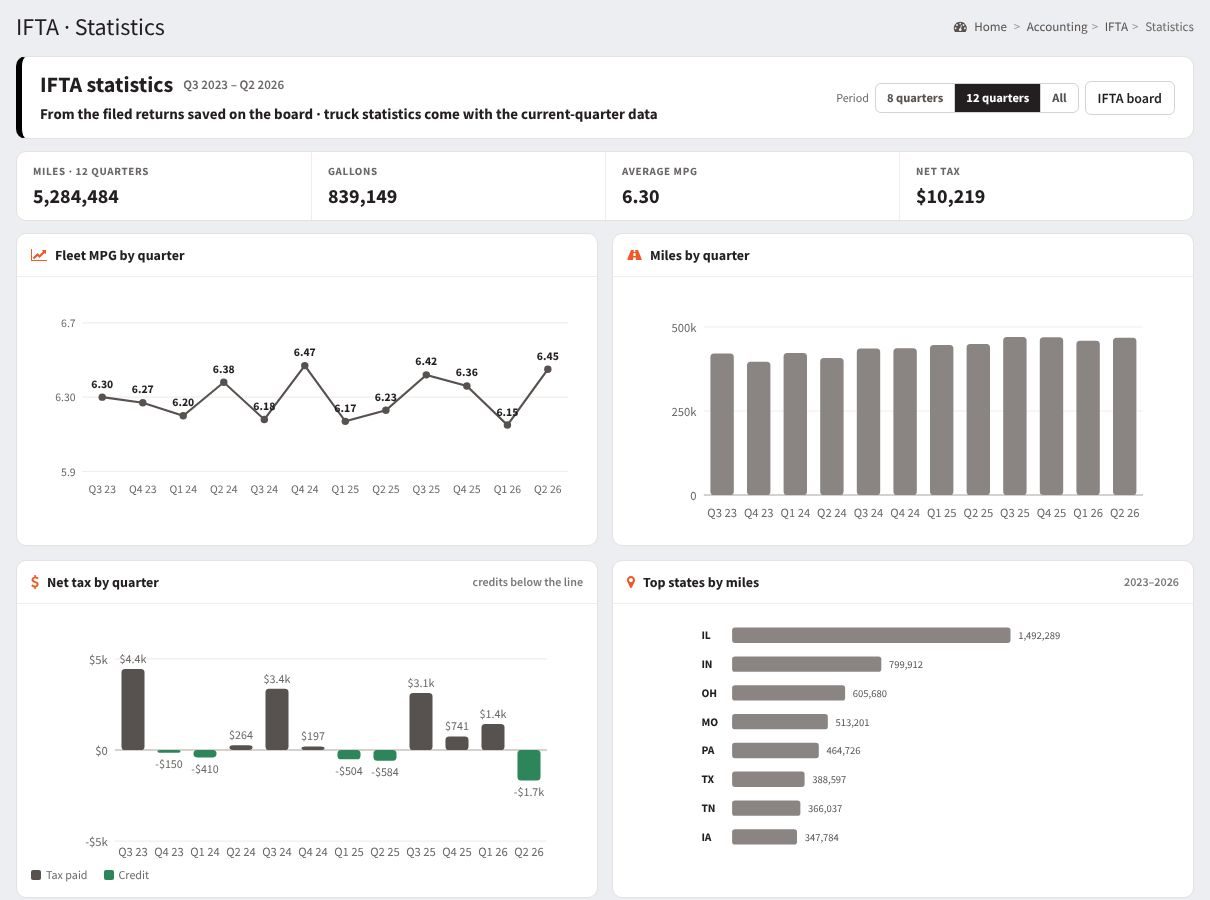Click the 1,492,289 miles figure
1210x900 pixels.
[1039, 636]
